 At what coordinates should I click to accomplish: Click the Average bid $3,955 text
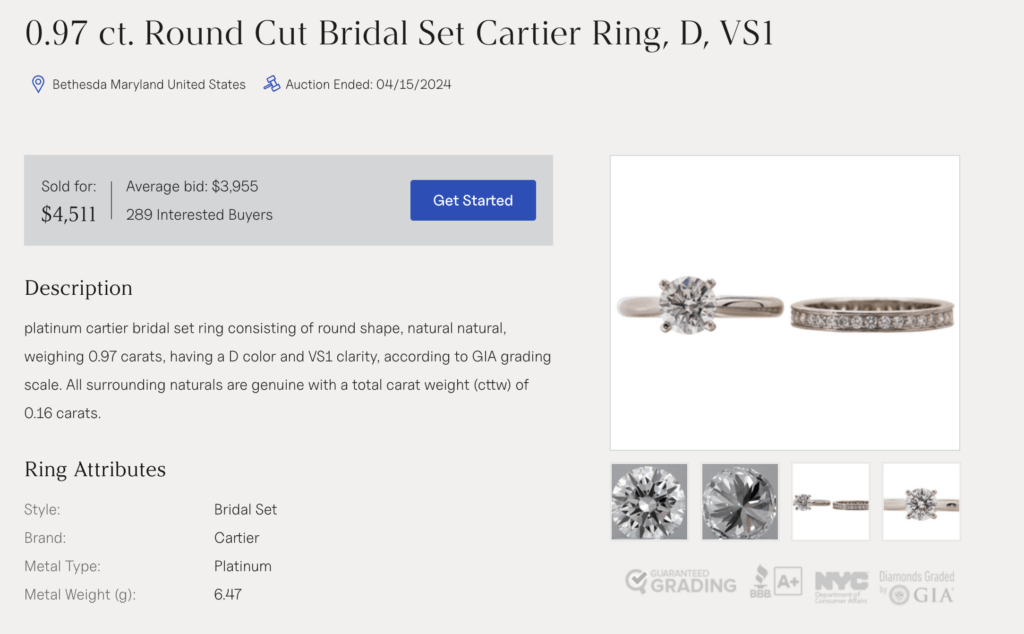(192, 186)
